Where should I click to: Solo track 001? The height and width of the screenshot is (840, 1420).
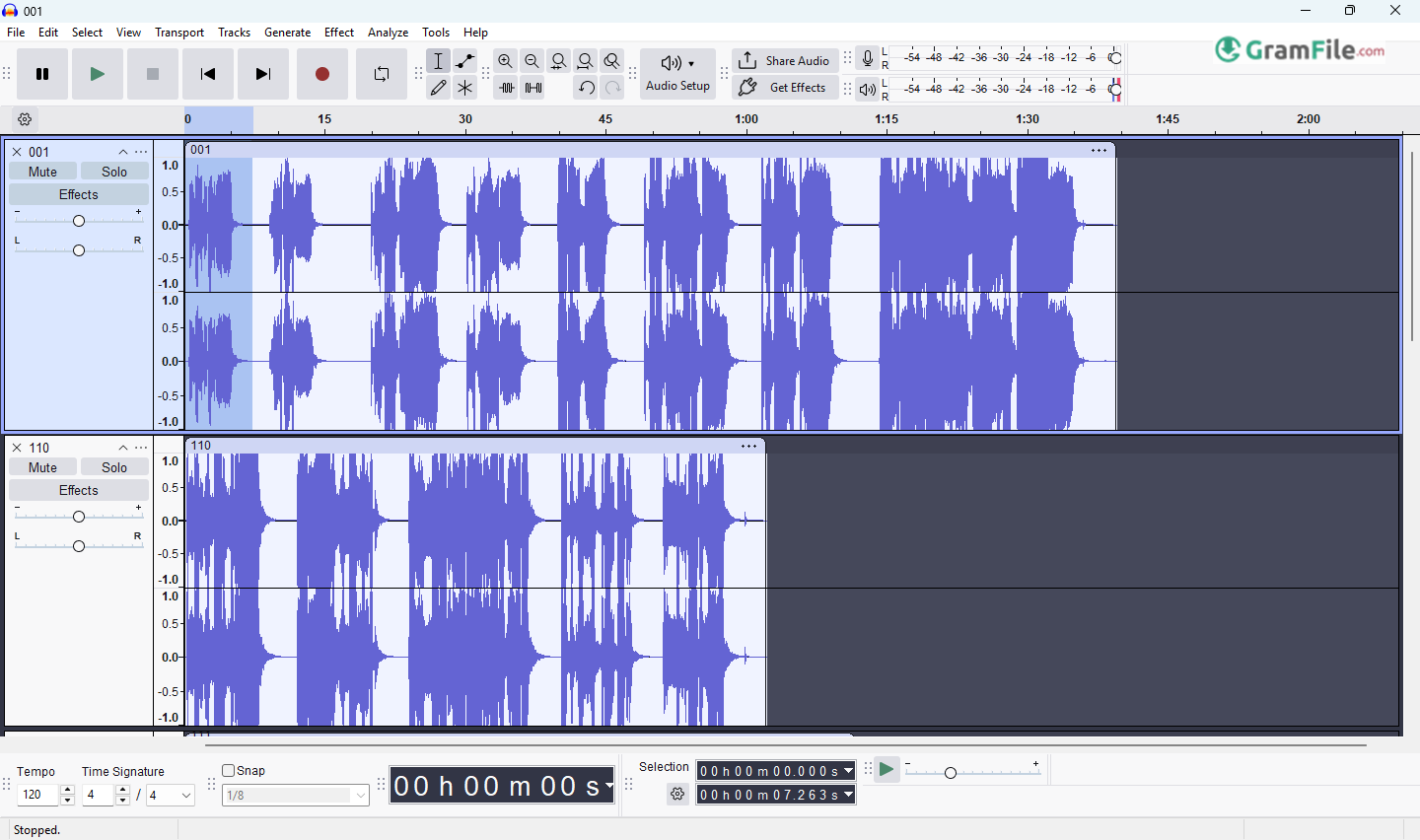click(x=114, y=172)
